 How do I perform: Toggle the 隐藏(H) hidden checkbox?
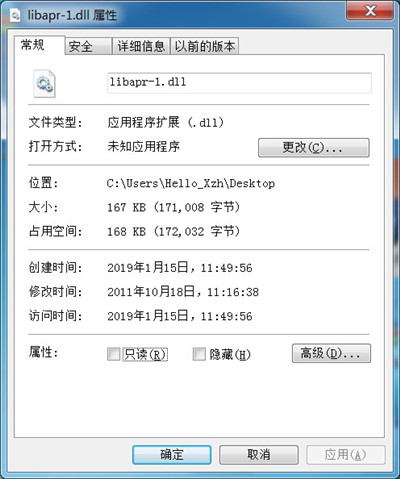tap(199, 354)
